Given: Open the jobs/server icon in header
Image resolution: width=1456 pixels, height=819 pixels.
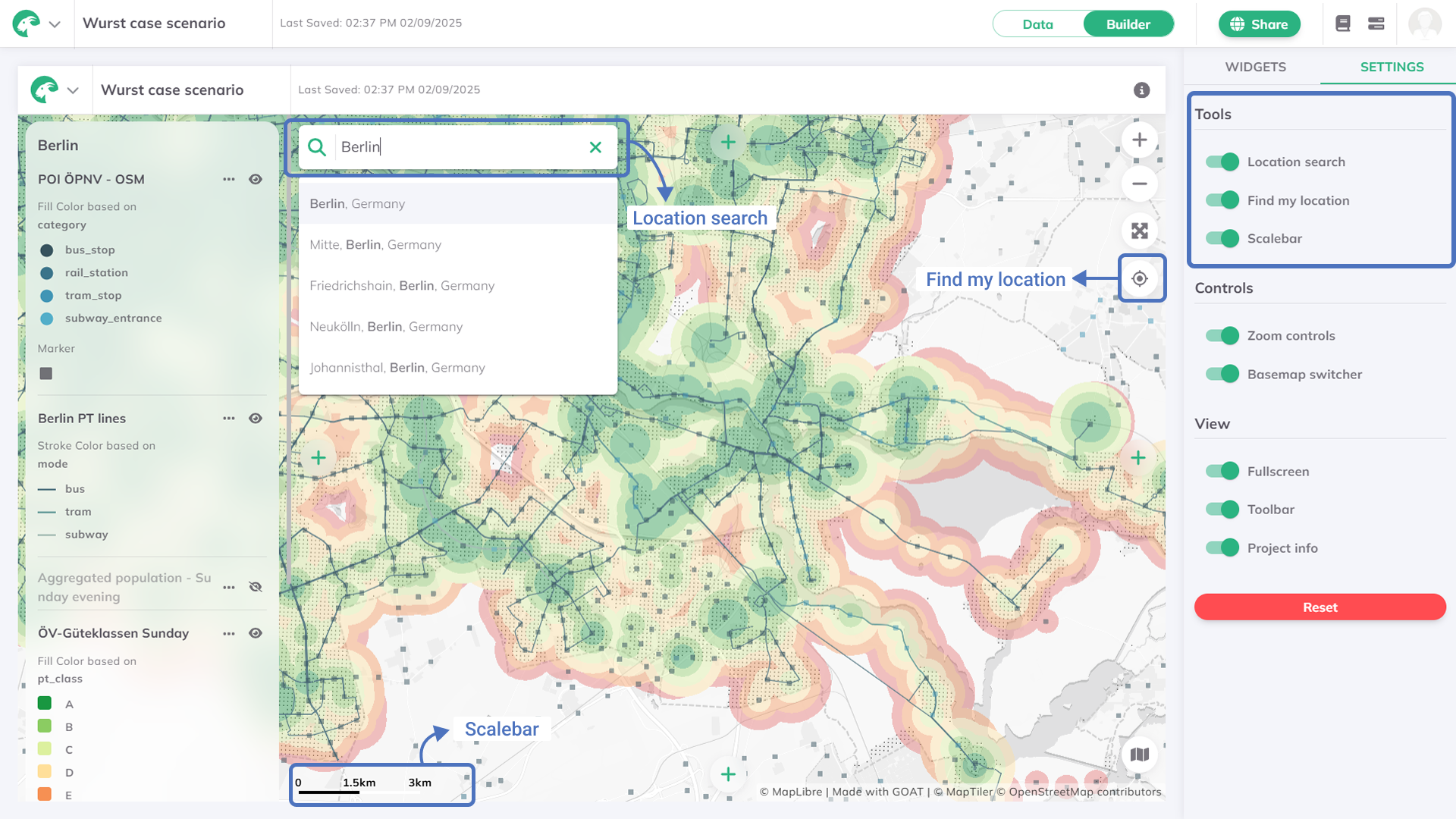Looking at the screenshot, I should pyautogui.click(x=1376, y=24).
